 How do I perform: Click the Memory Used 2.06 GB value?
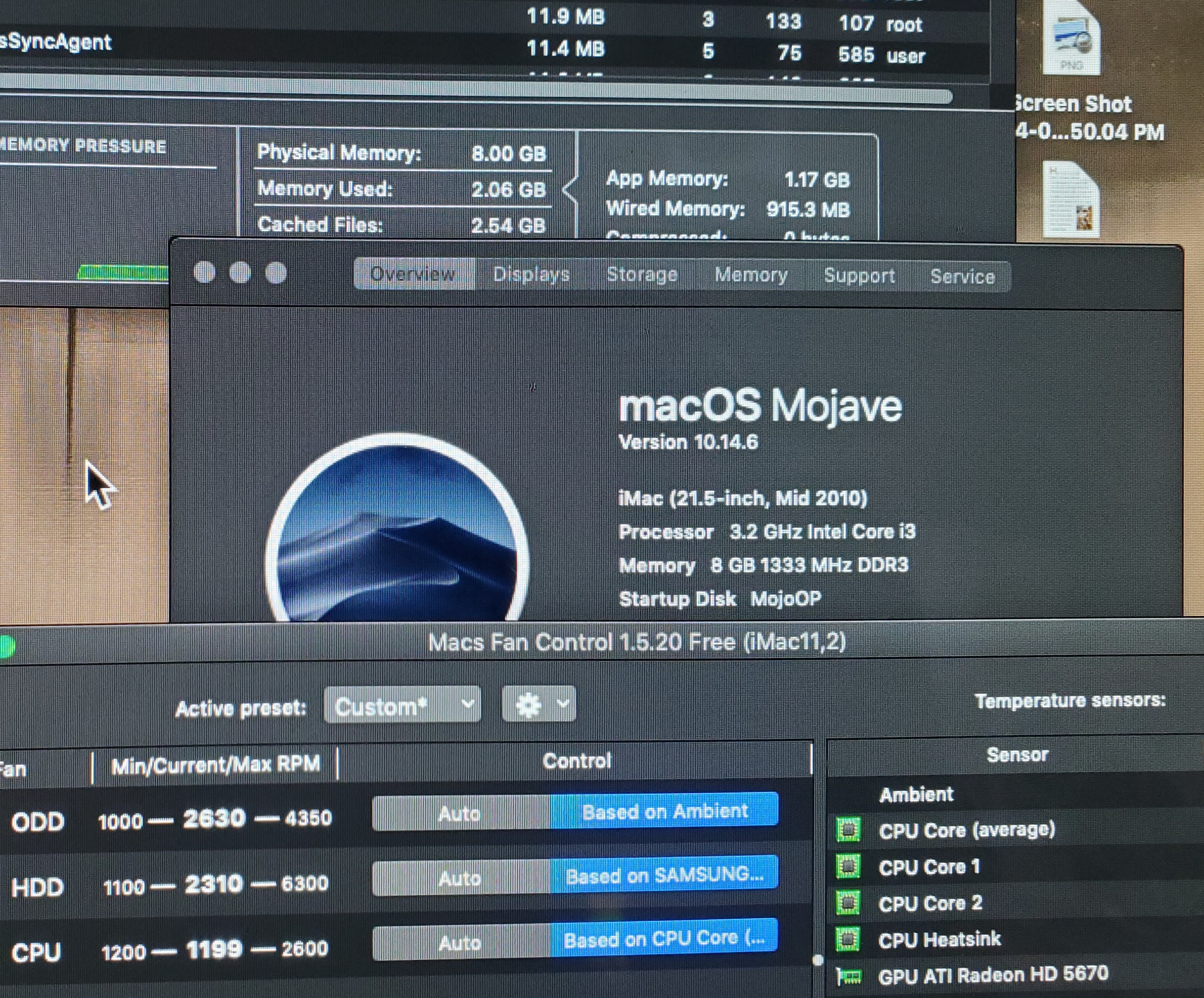coord(509,190)
